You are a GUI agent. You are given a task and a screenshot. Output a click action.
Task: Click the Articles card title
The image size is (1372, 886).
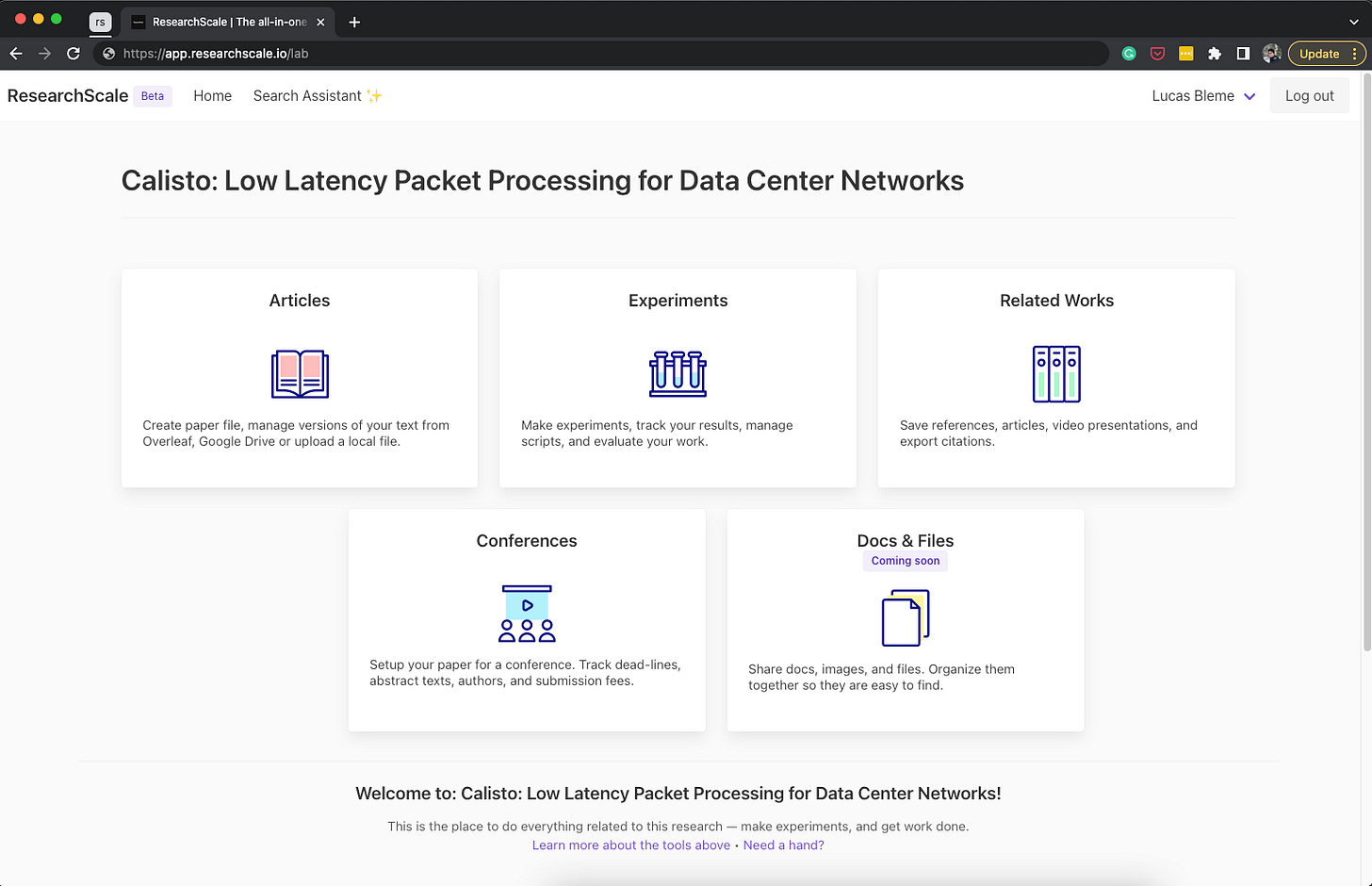(x=300, y=301)
